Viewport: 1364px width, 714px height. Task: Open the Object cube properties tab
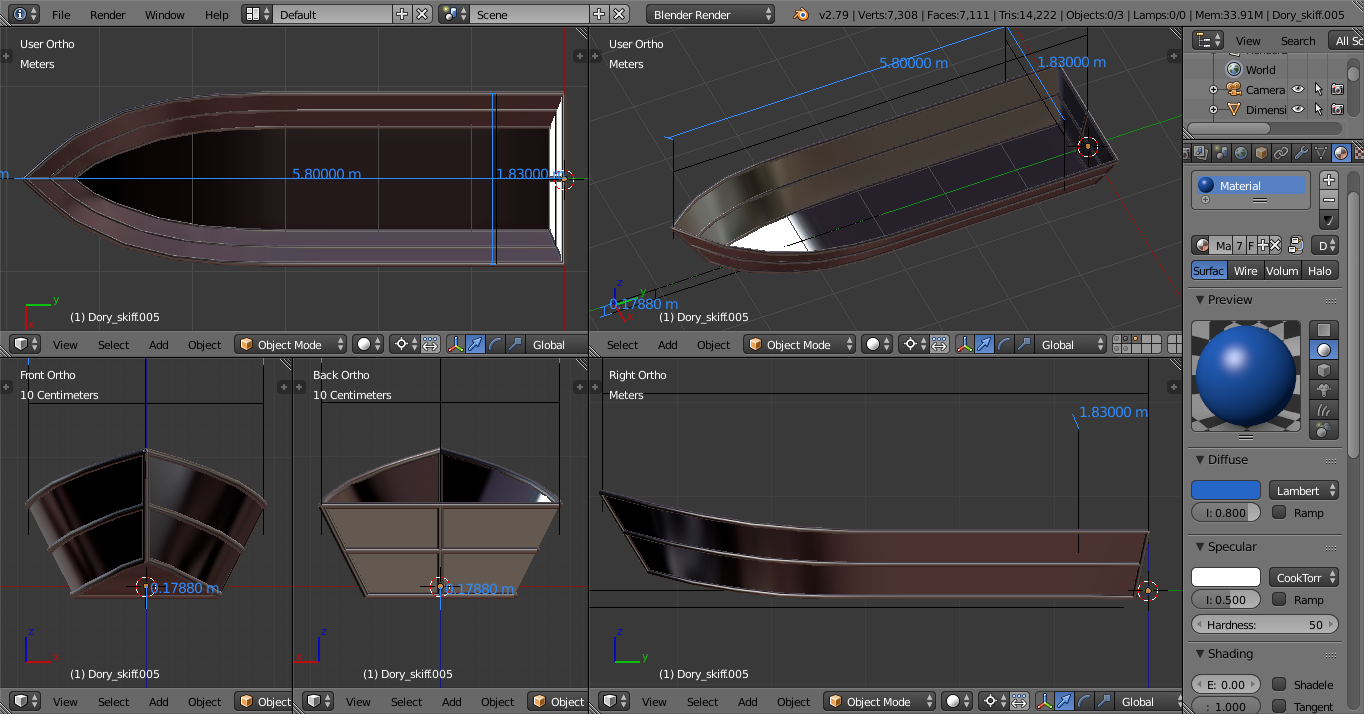point(1261,153)
